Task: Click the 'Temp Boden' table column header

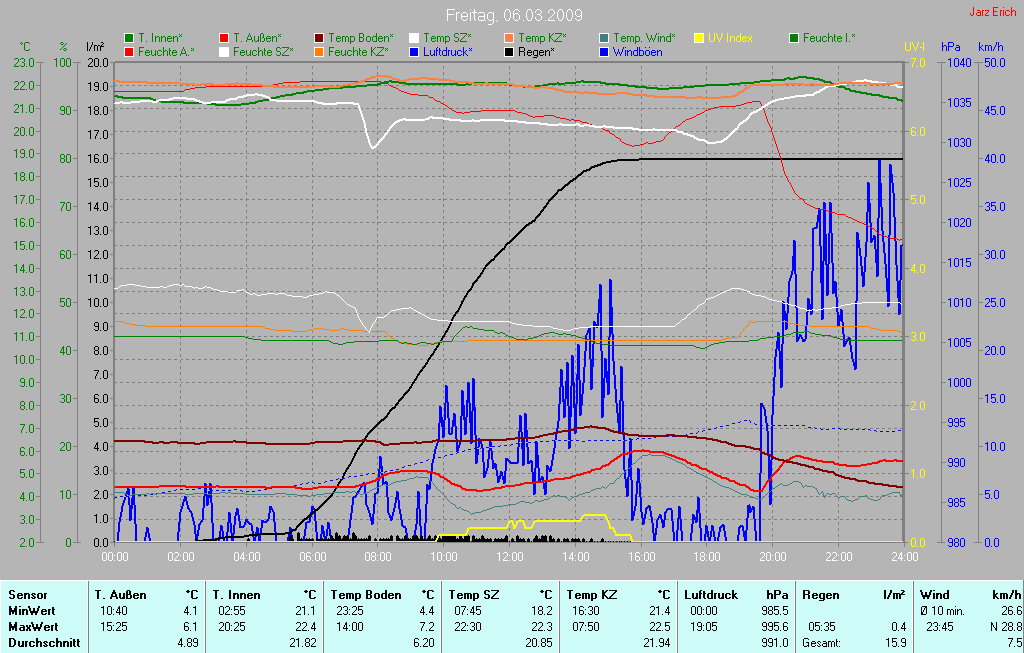Action: [x=366, y=595]
